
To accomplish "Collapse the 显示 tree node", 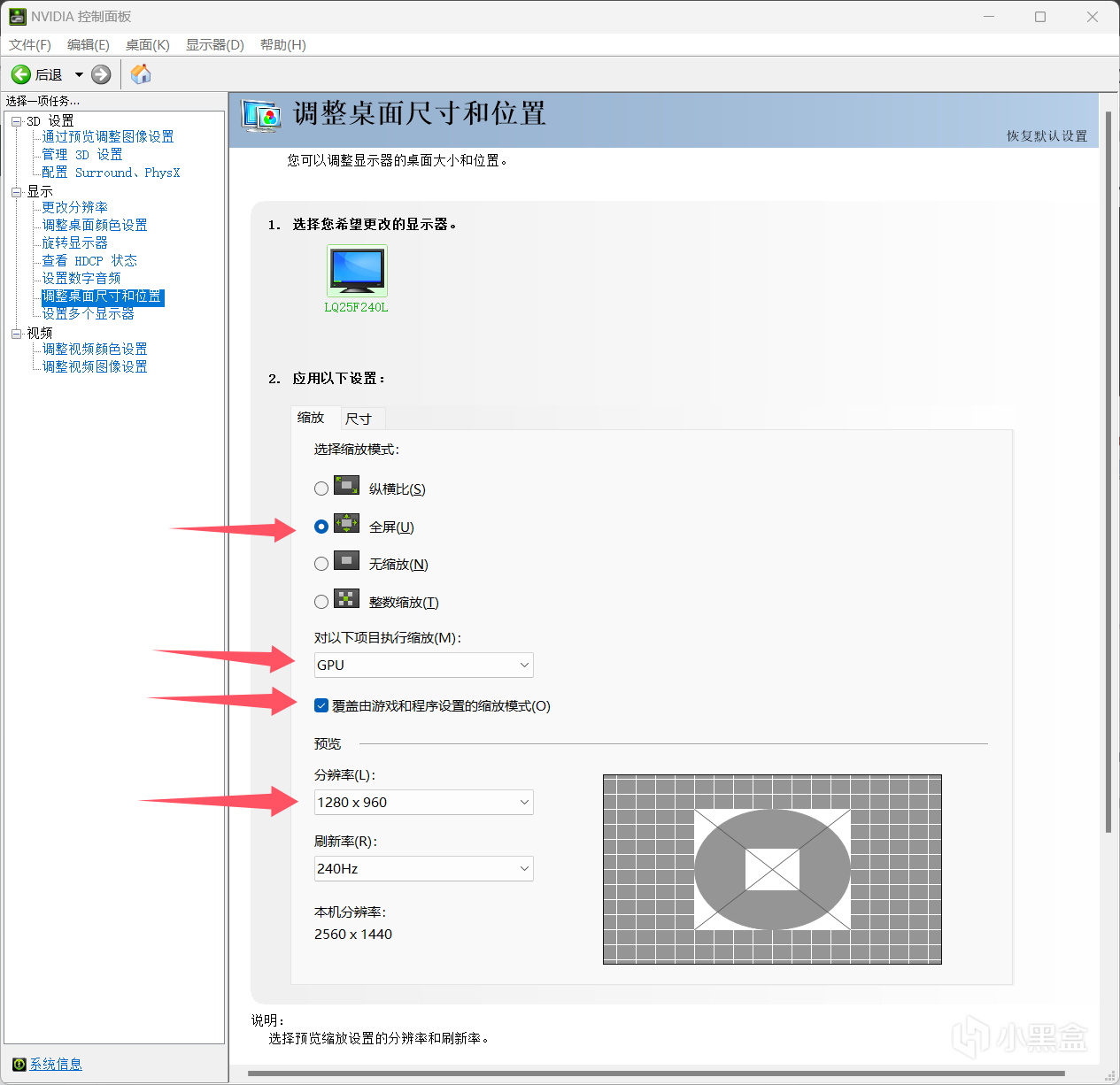I will coord(16,192).
